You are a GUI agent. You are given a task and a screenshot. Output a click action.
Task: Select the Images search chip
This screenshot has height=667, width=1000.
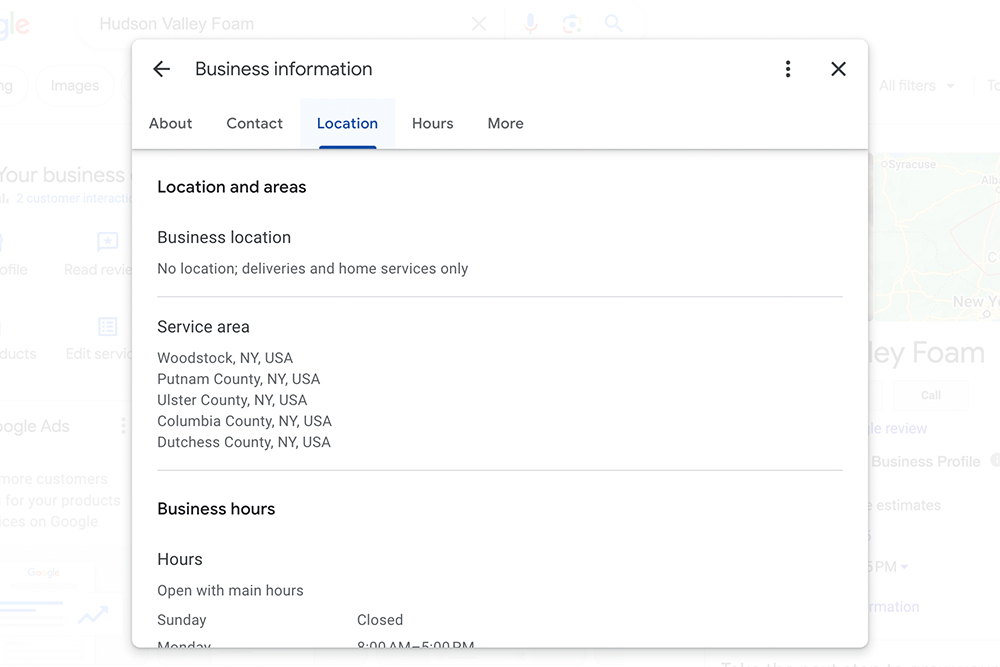click(x=74, y=86)
